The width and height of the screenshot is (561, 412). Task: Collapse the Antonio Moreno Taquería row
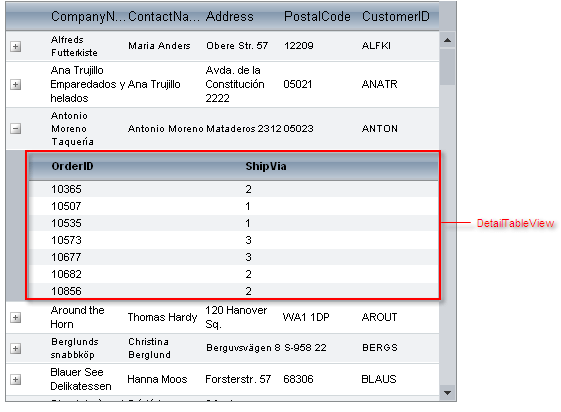click(15, 128)
